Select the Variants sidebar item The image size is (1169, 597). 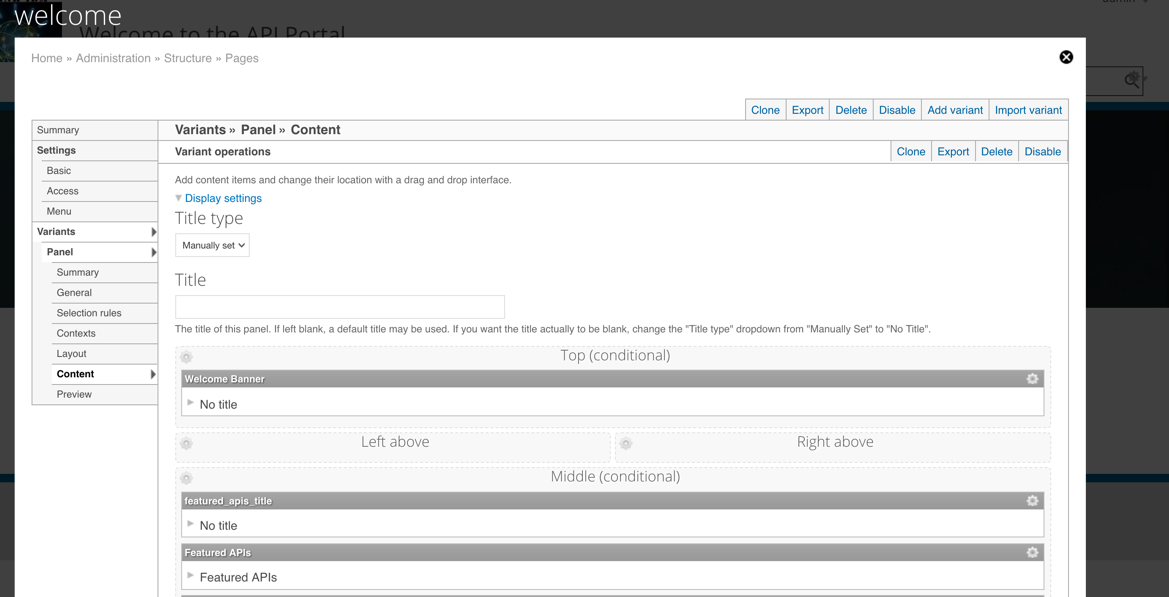pos(95,232)
